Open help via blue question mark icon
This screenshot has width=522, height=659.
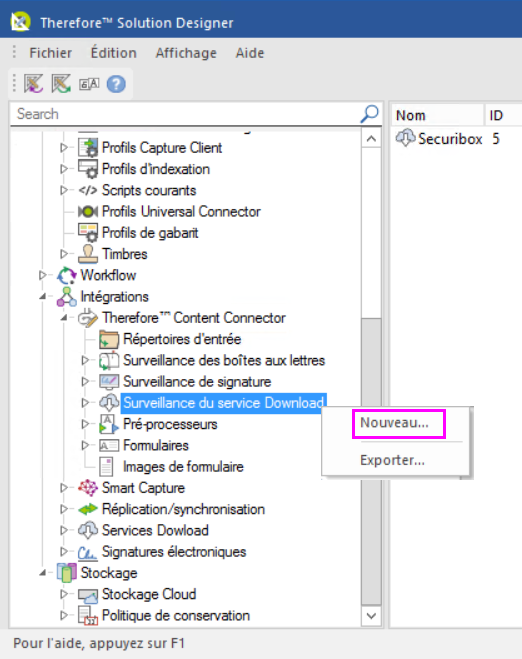[x=116, y=84]
